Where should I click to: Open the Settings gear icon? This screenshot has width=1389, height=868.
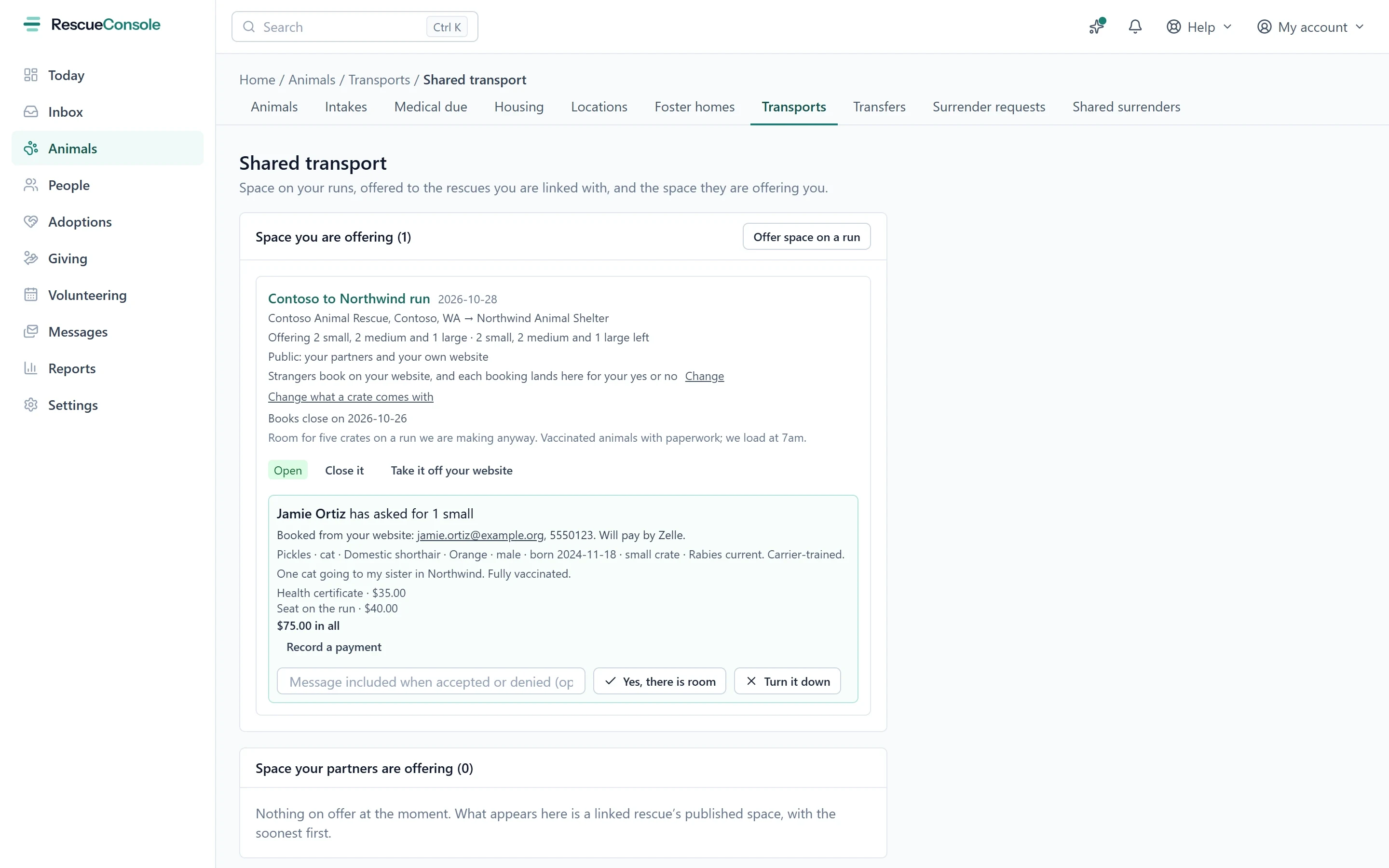point(31,405)
